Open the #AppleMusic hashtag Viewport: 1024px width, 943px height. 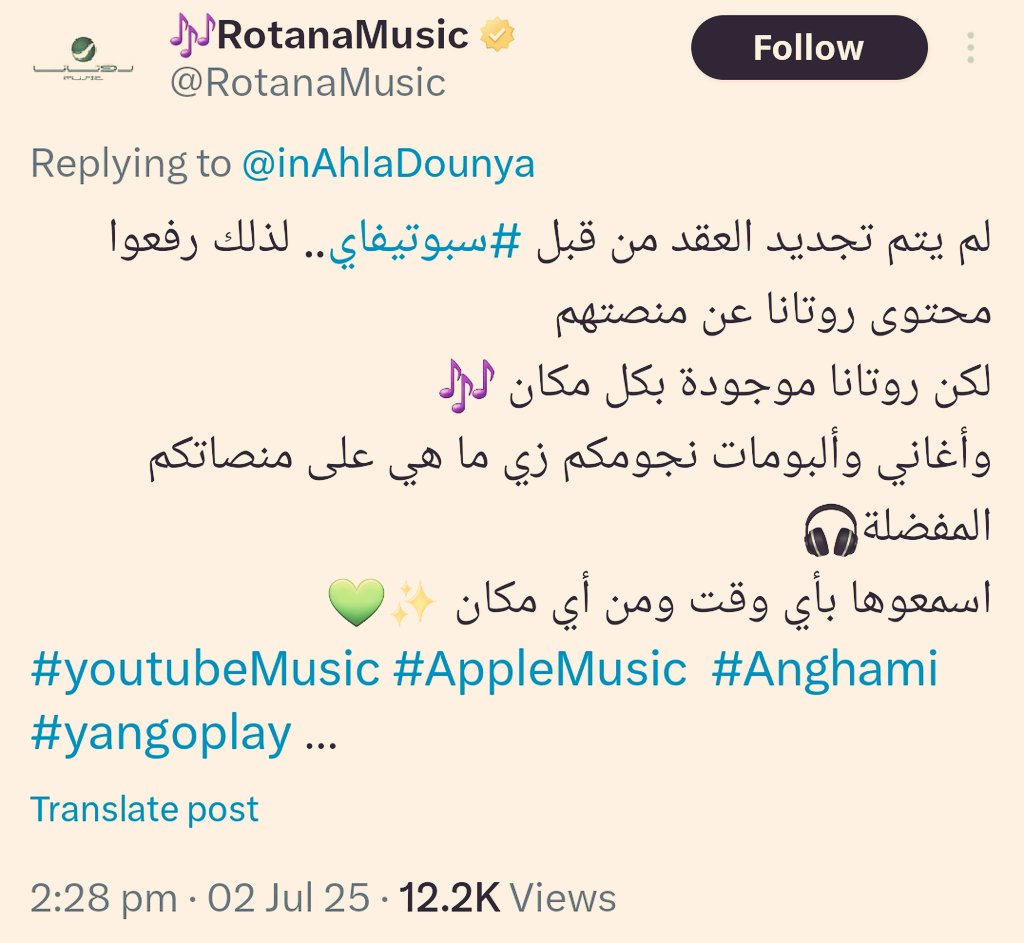540,669
